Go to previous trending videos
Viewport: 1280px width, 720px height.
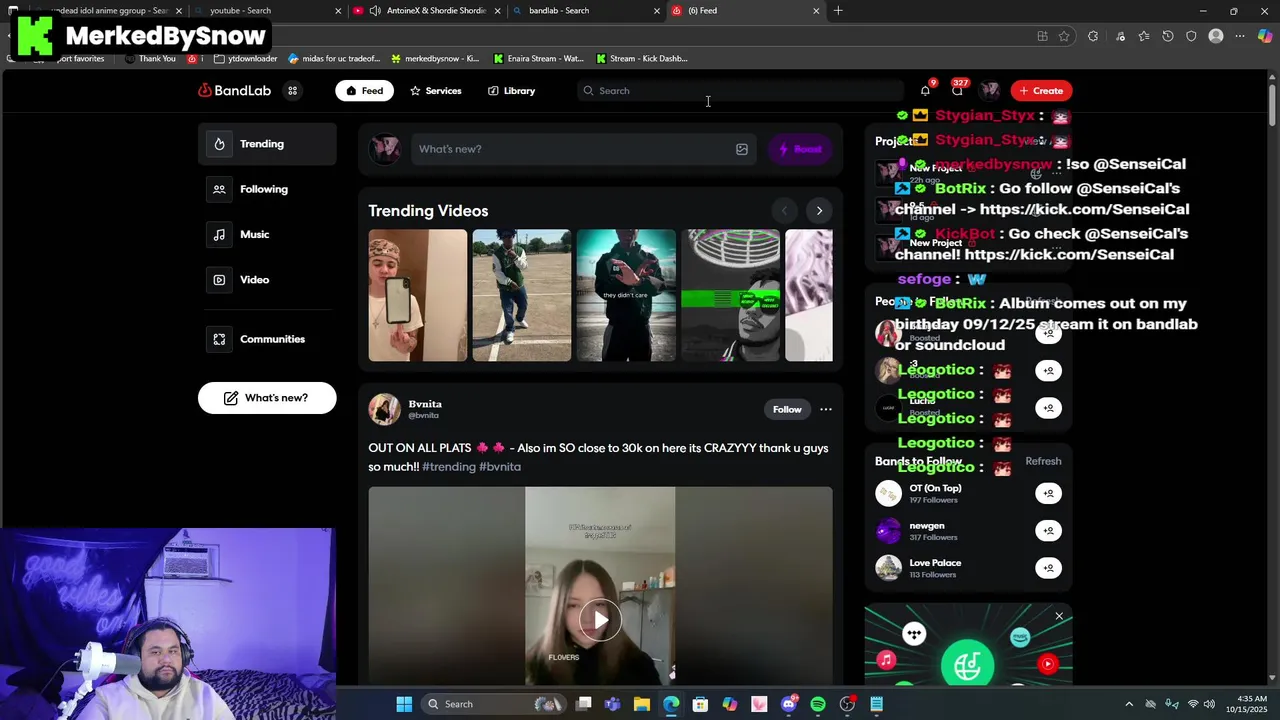coord(784,211)
